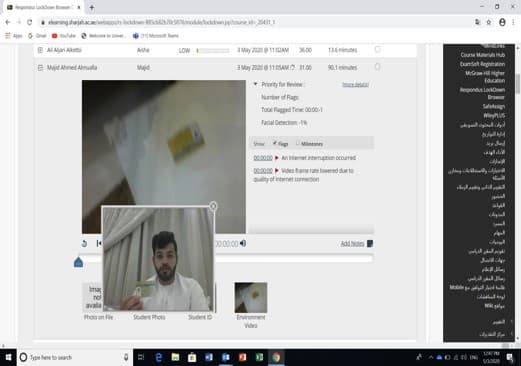Bookmark this page with the star icon
Image resolution: width=521 pixels, height=366 pixels.
pyautogui.click(x=489, y=22)
